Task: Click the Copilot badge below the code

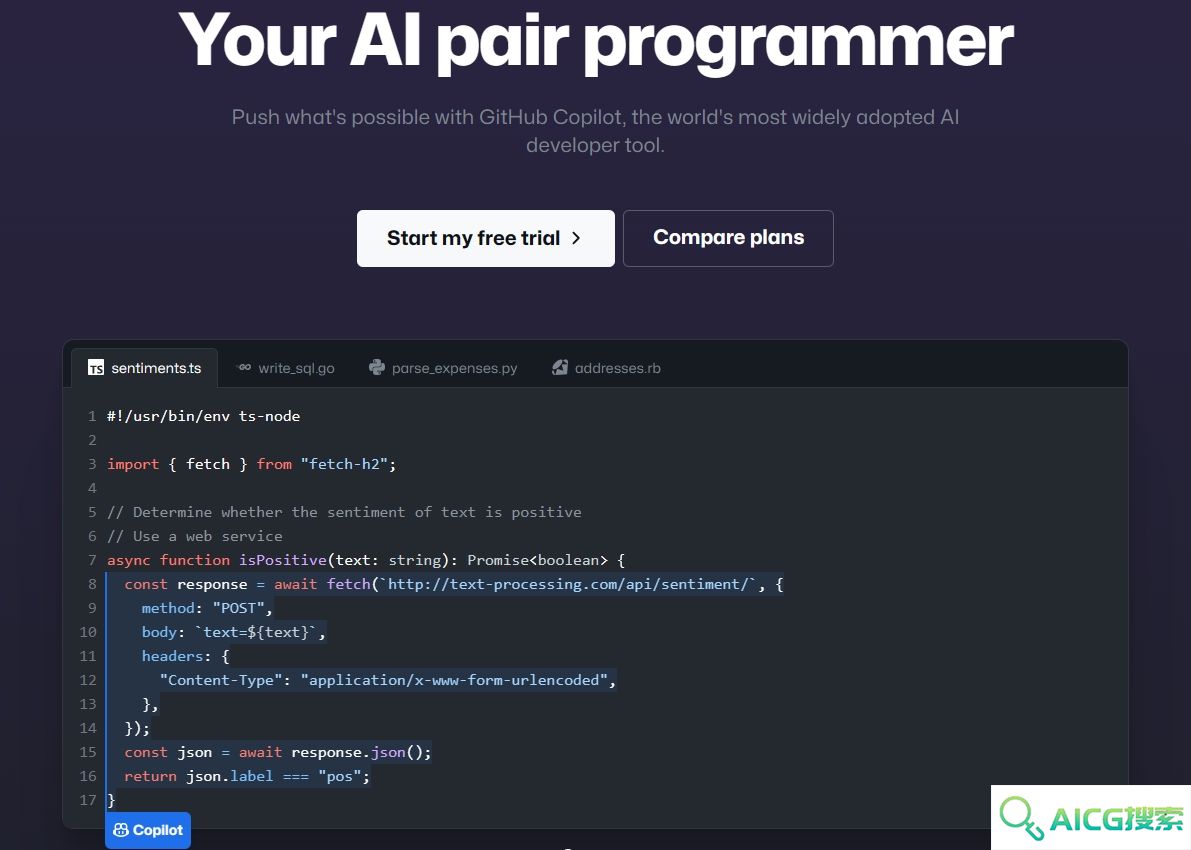Action: coord(148,830)
